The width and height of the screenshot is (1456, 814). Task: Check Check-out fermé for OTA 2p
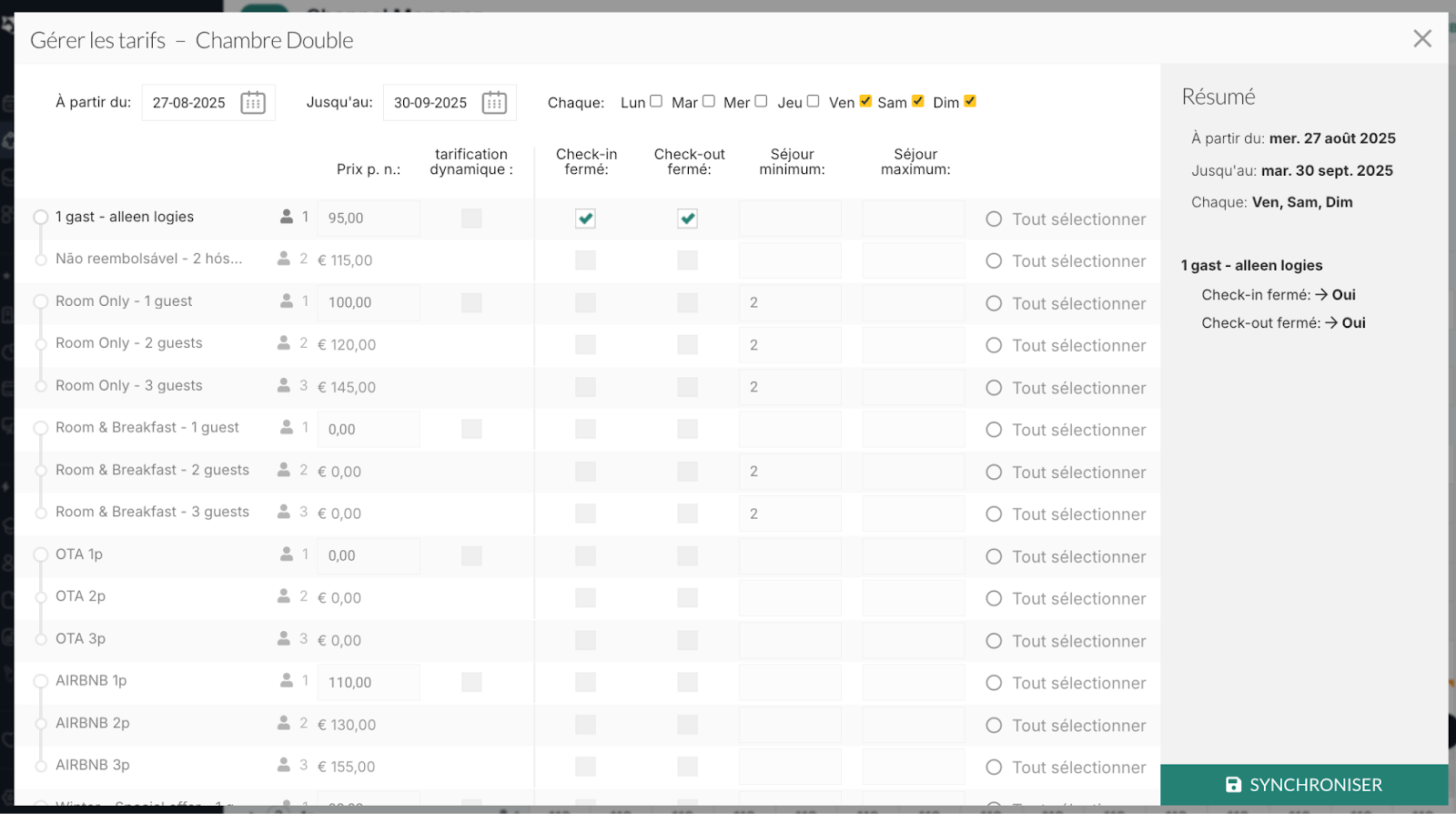tap(687, 597)
